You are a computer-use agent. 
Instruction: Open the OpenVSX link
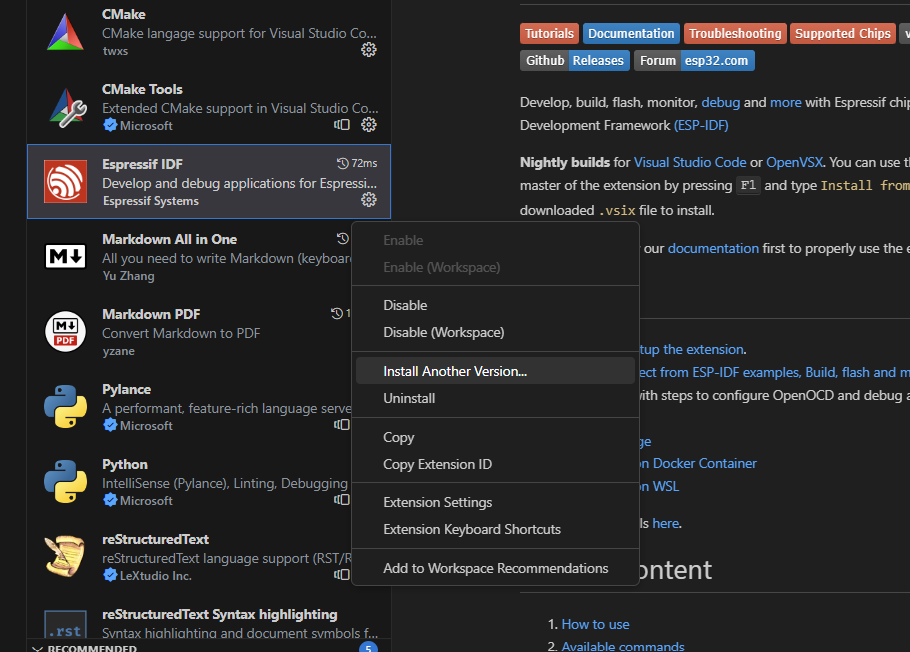pyautogui.click(x=794, y=163)
